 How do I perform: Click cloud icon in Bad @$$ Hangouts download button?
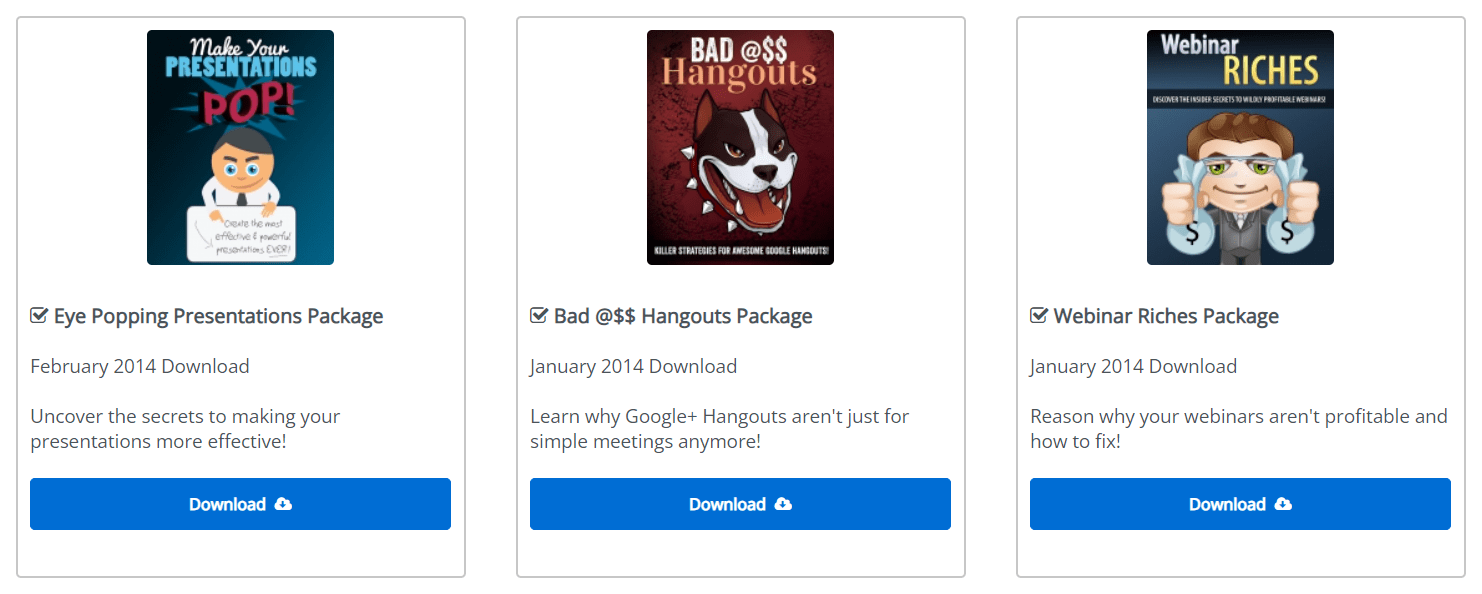click(784, 504)
